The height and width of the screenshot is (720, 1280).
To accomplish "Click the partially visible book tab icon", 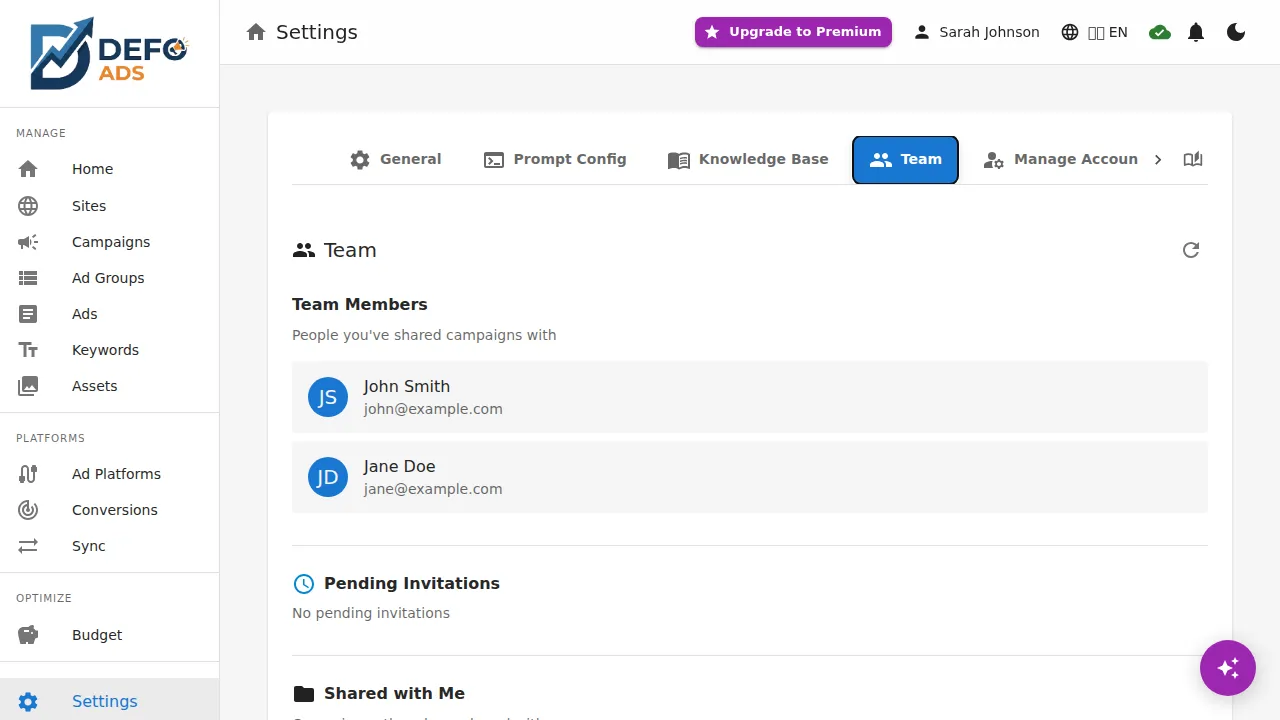I will (x=1193, y=160).
